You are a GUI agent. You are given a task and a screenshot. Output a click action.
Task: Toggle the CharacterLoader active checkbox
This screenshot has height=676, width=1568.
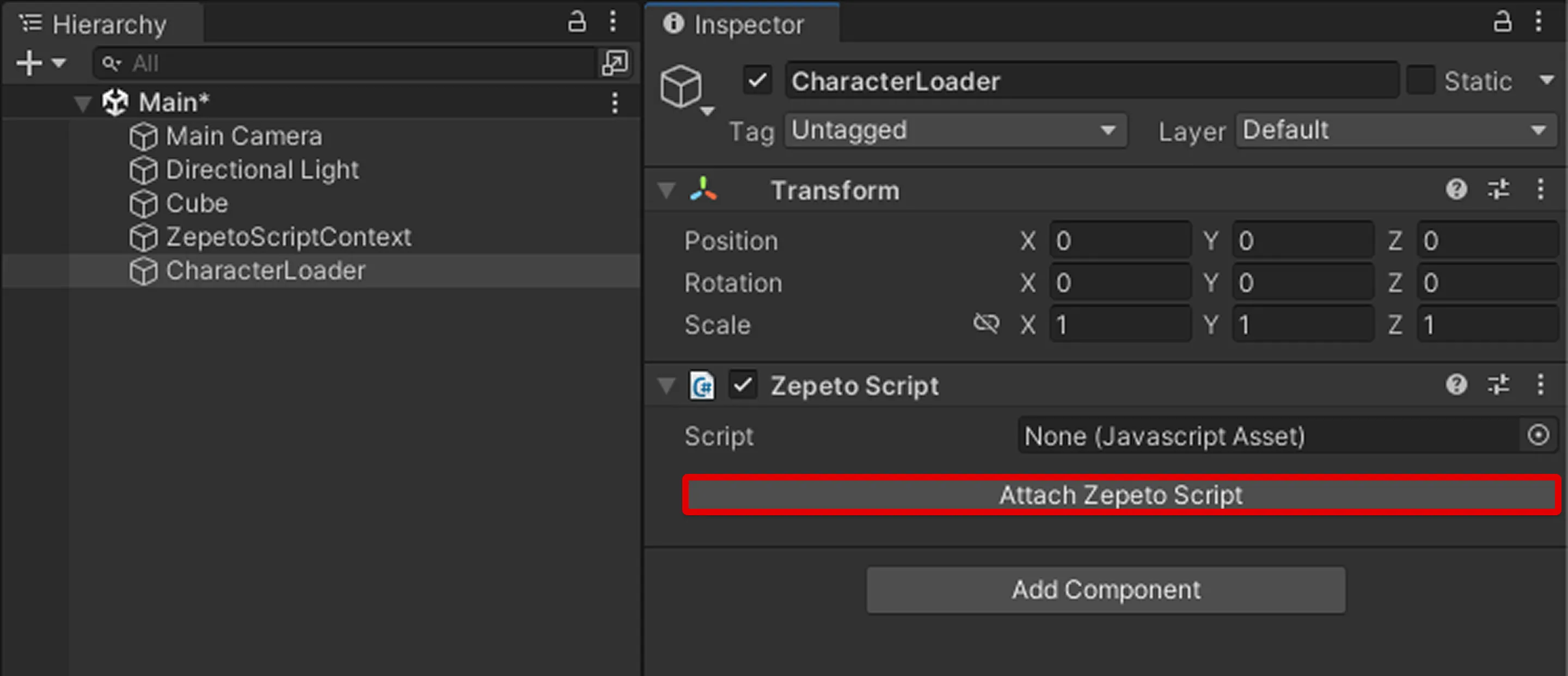tap(757, 81)
